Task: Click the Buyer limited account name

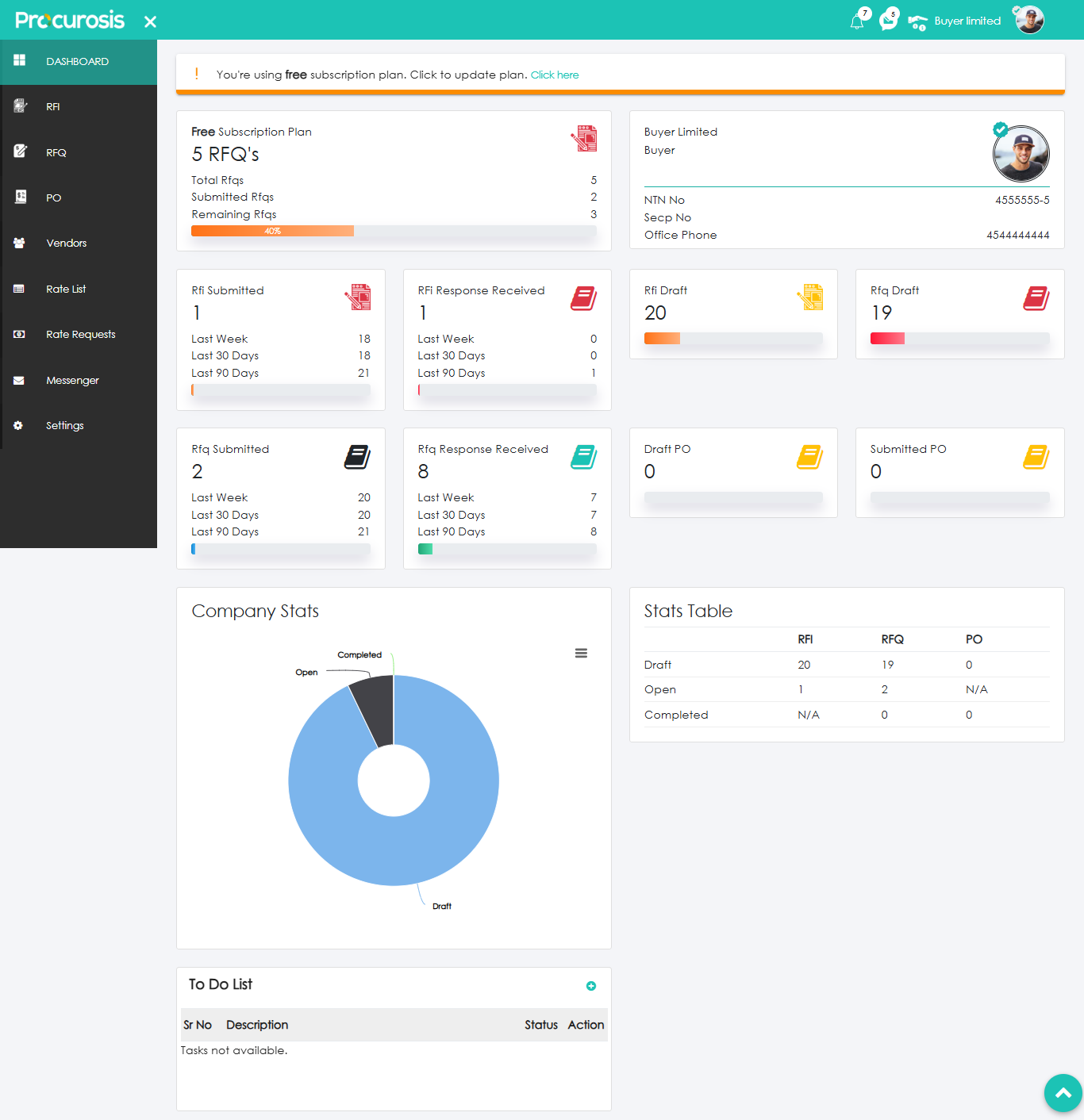Action: click(x=967, y=21)
